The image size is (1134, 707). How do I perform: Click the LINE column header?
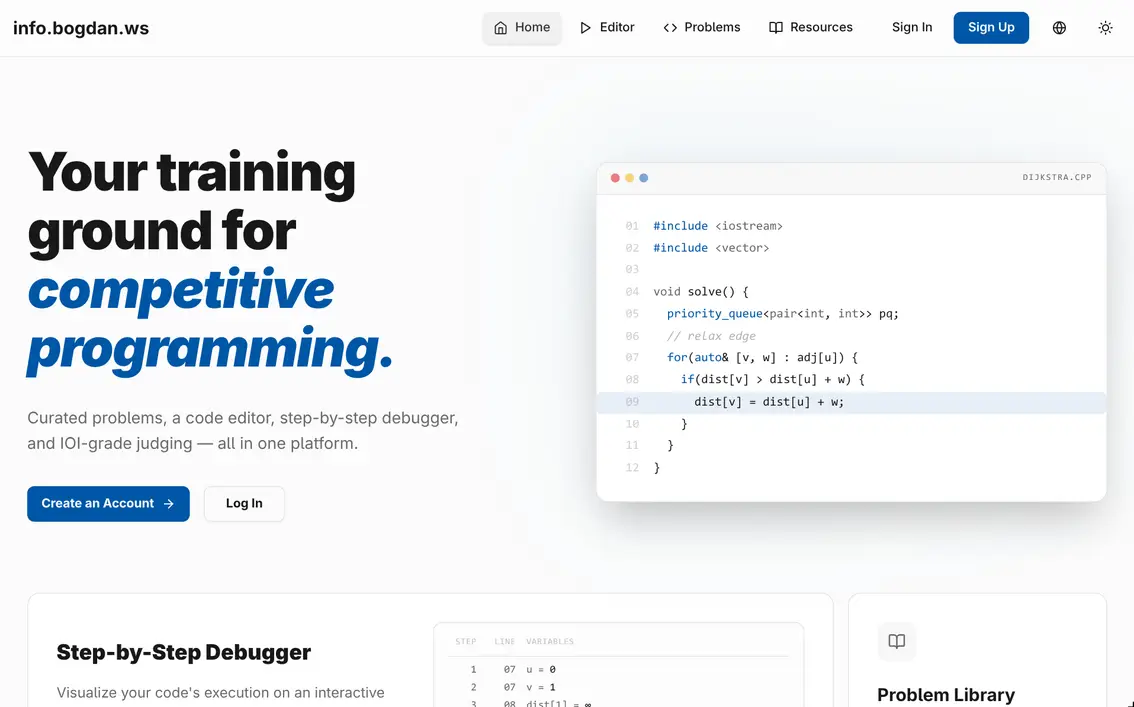[504, 641]
